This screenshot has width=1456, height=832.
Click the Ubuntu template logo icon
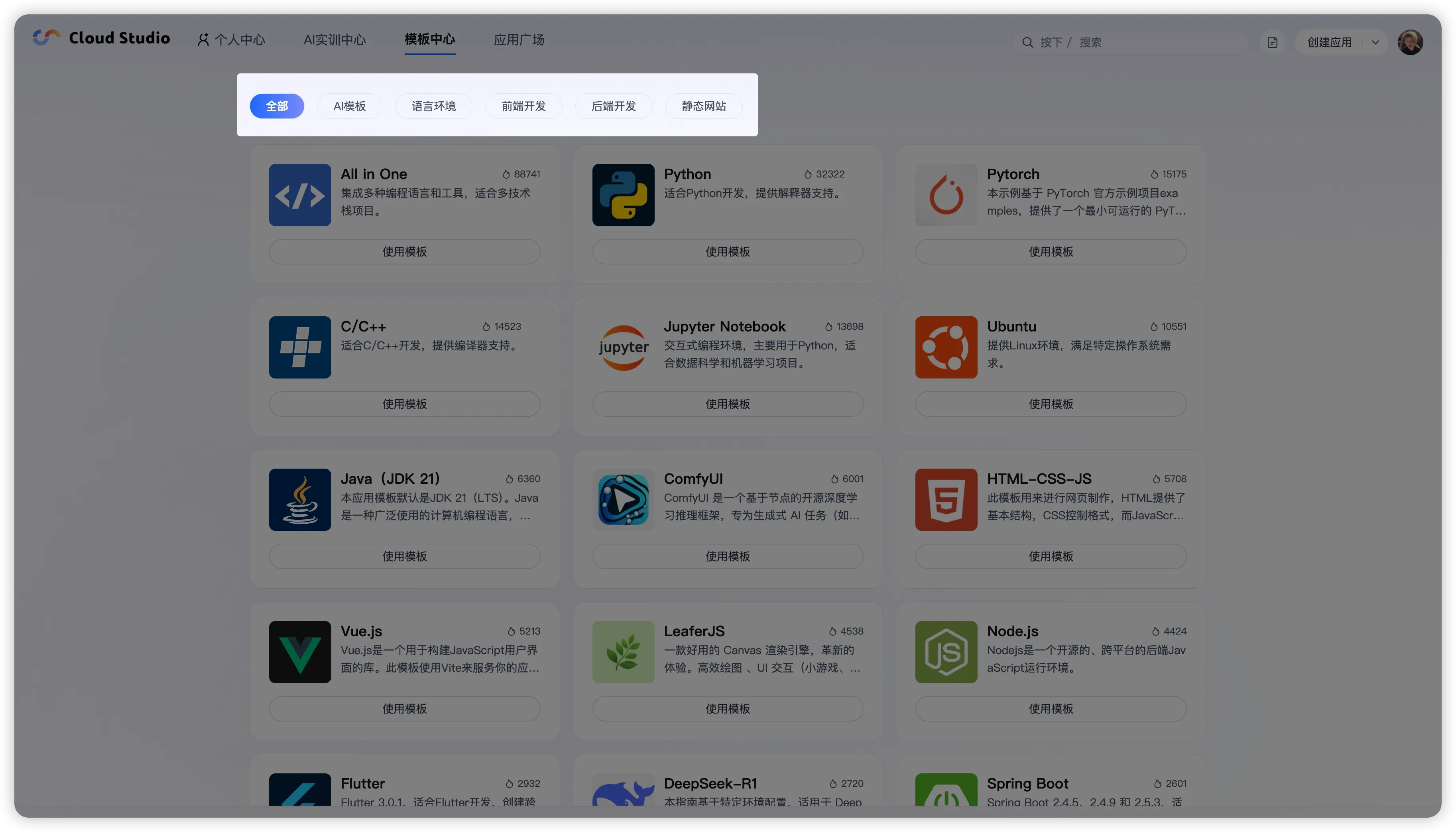tap(946, 347)
